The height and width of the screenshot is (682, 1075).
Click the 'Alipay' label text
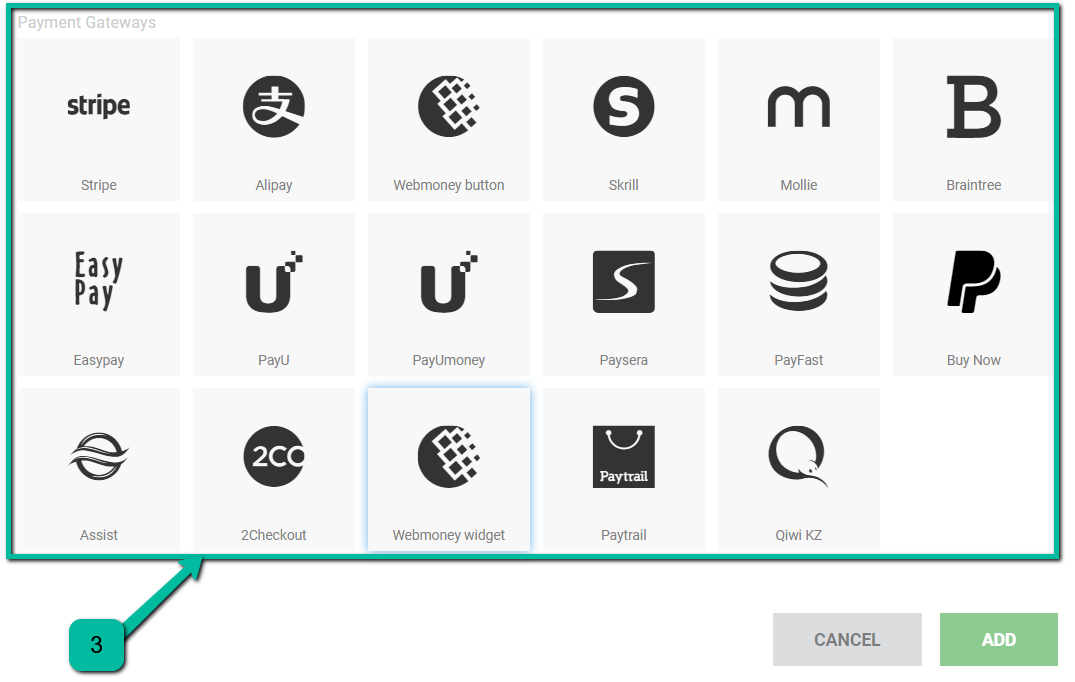(x=274, y=185)
